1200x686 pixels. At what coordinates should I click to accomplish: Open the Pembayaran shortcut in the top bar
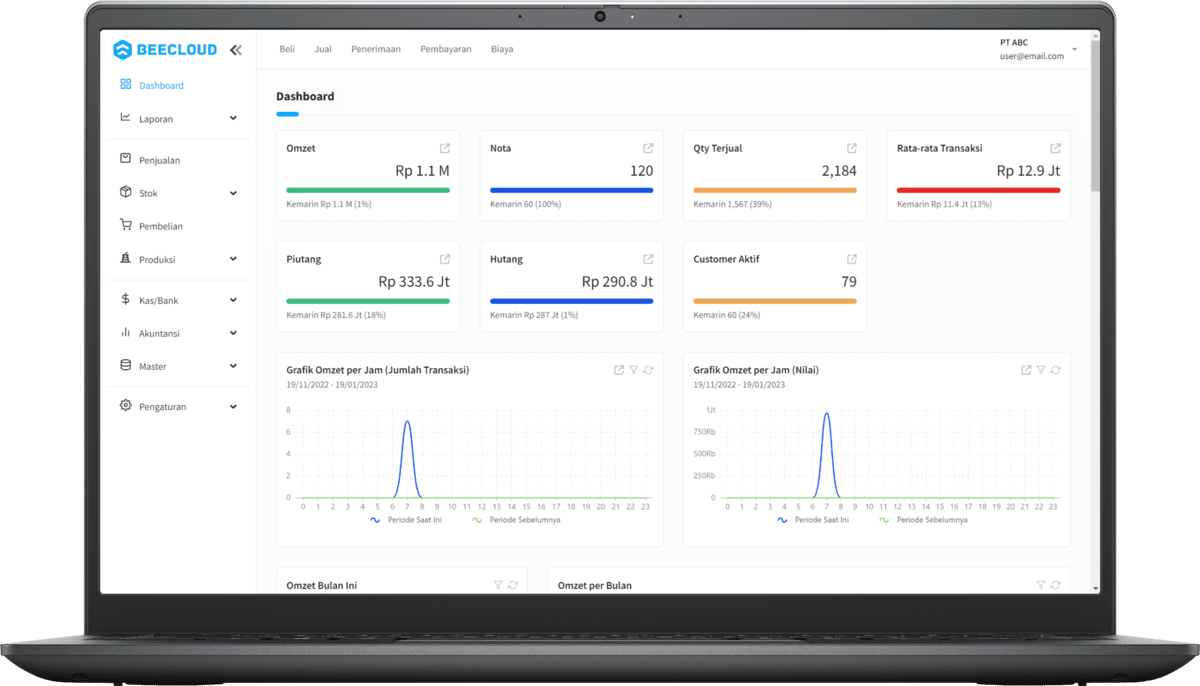(x=446, y=49)
